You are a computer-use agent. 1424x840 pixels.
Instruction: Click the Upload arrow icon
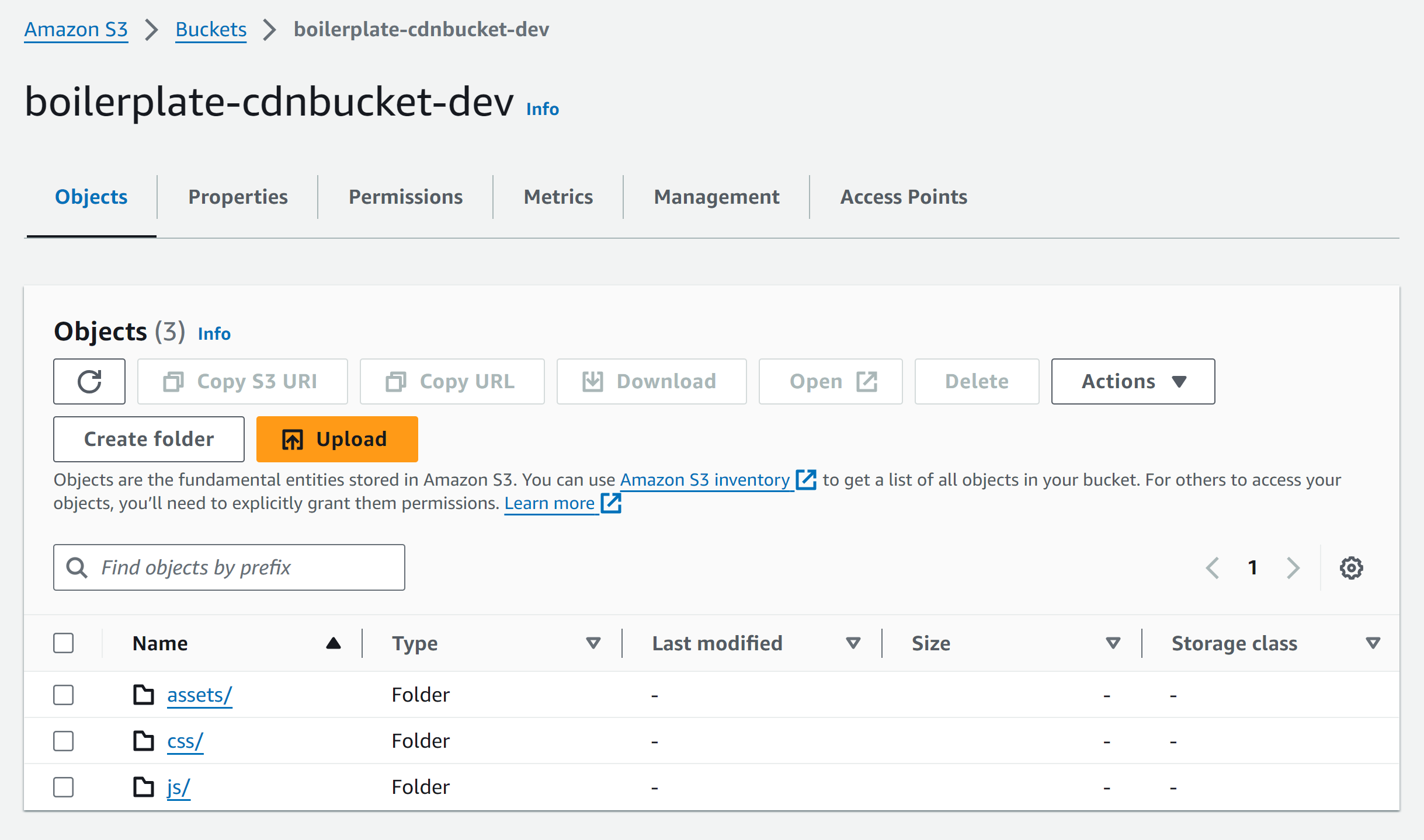tap(293, 439)
